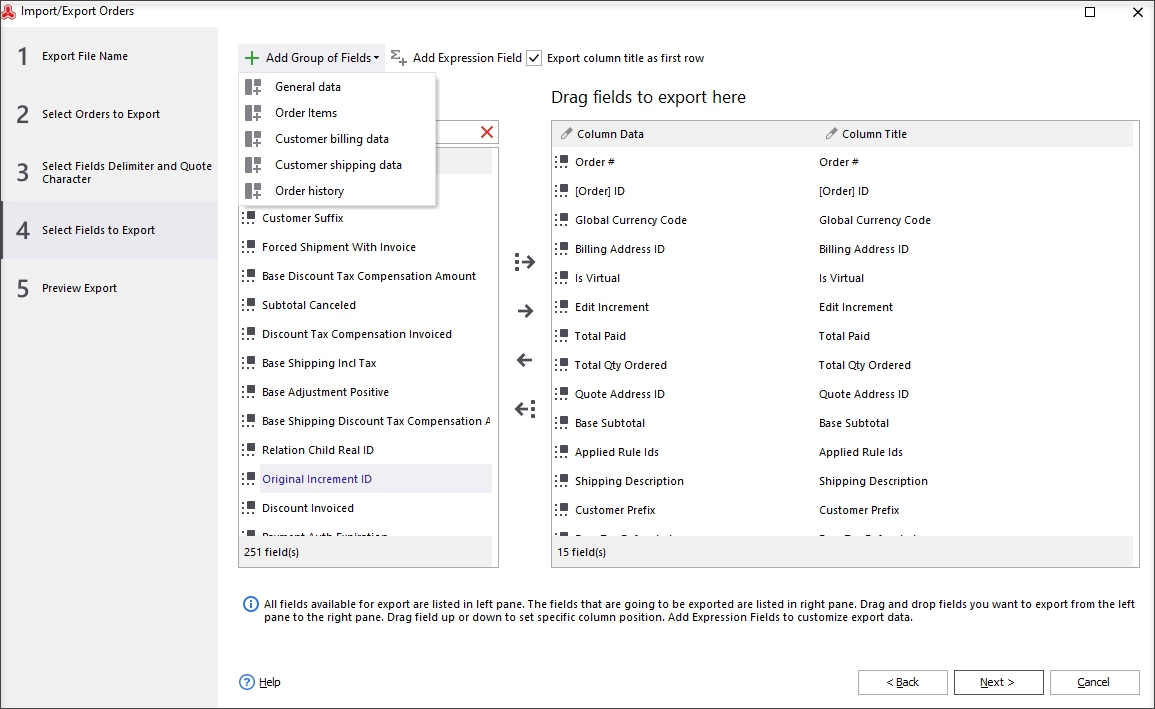Move all fields to export pane
Screen dimensions: 1155x709
(x=524, y=261)
